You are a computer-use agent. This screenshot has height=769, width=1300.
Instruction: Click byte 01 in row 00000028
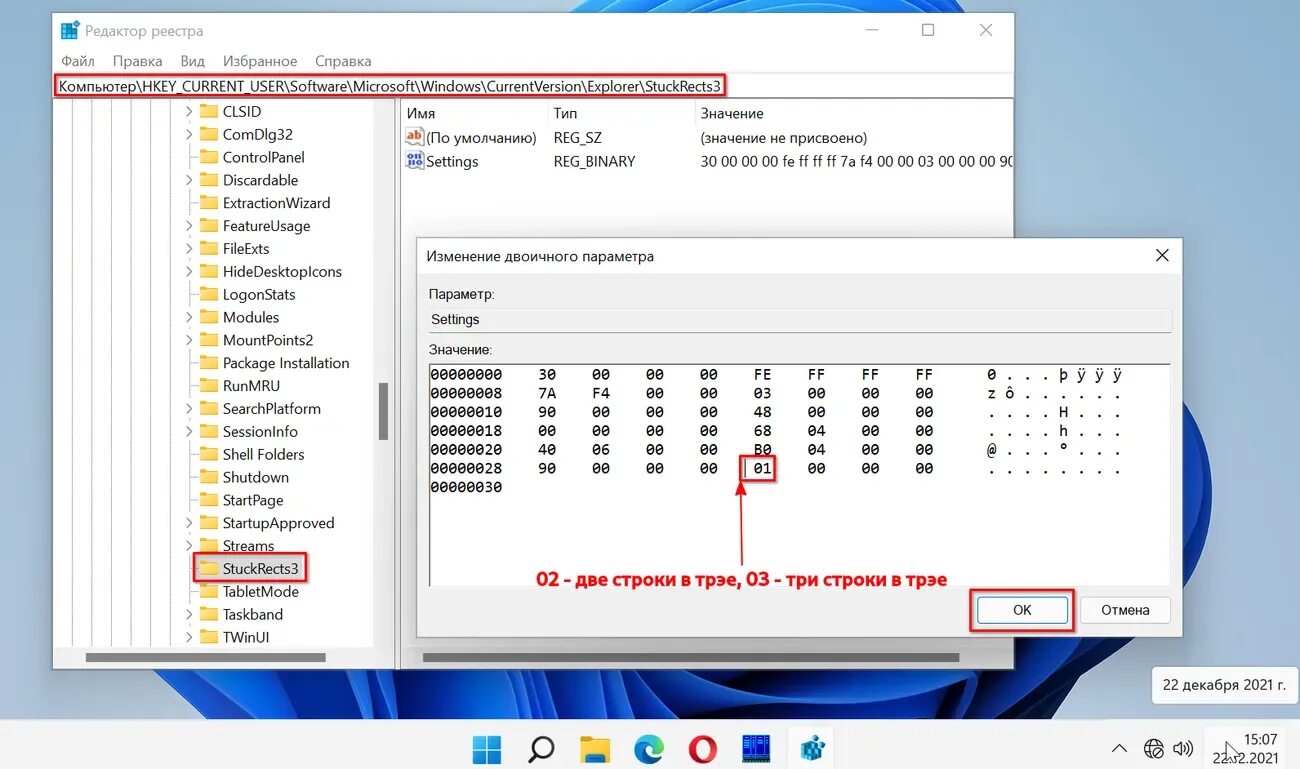coord(762,468)
